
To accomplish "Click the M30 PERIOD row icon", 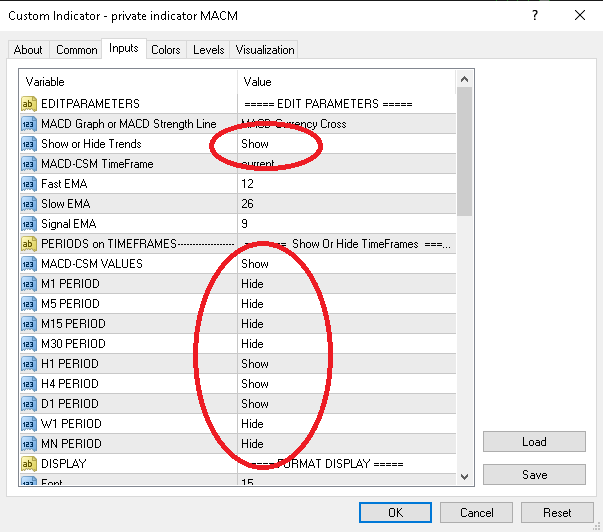I will tap(29, 344).
